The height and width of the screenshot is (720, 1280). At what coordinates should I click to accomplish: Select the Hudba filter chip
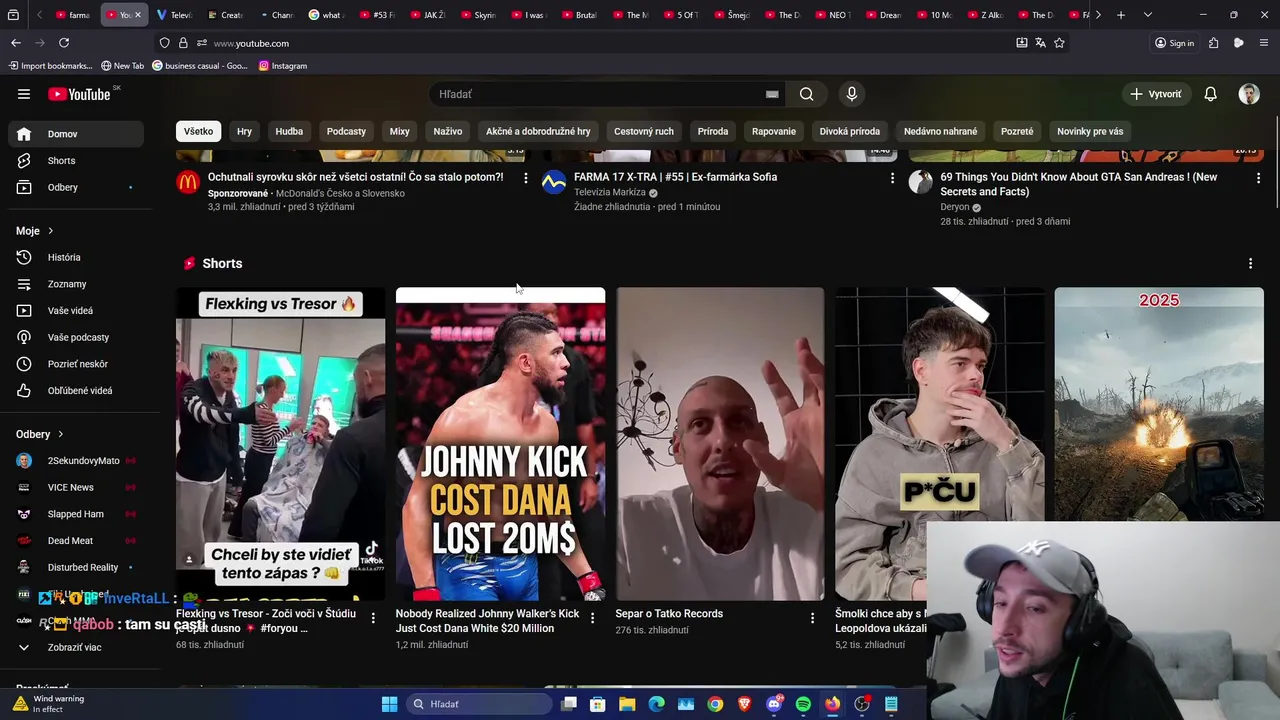pyautogui.click(x=289, y=131)
